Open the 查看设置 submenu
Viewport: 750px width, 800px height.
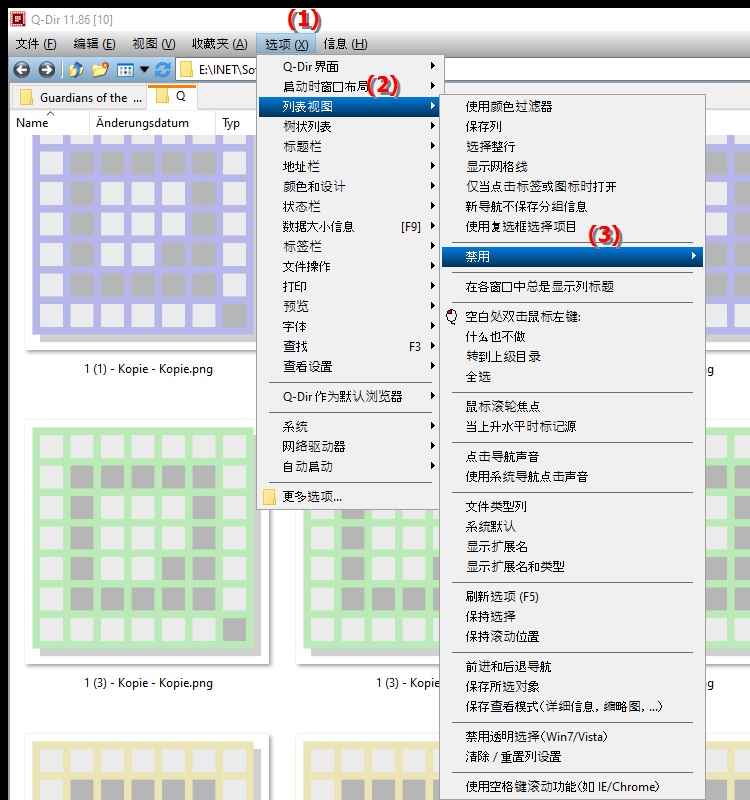349,366
